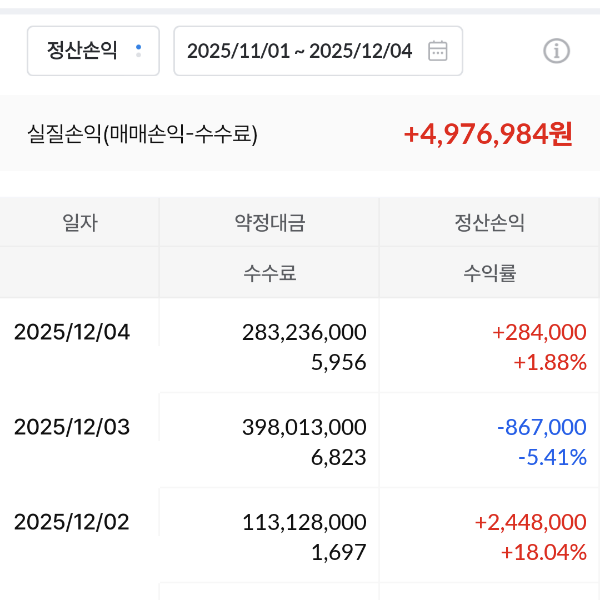Open the 2025/12/02 date entry
600x600 pixels.
click(x=72, y=522)
